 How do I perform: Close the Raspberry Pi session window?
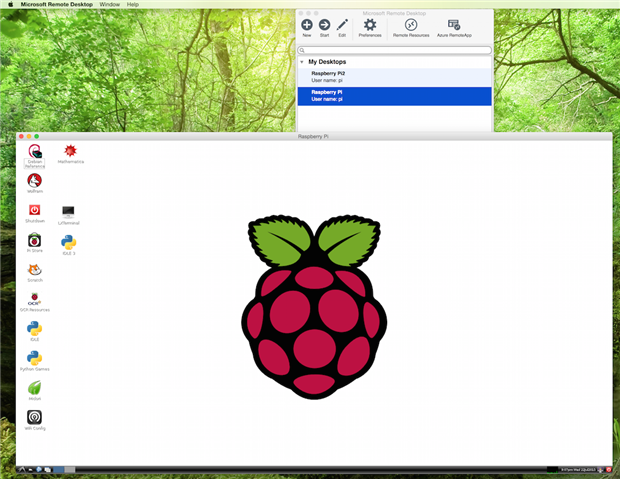(21, 136)
